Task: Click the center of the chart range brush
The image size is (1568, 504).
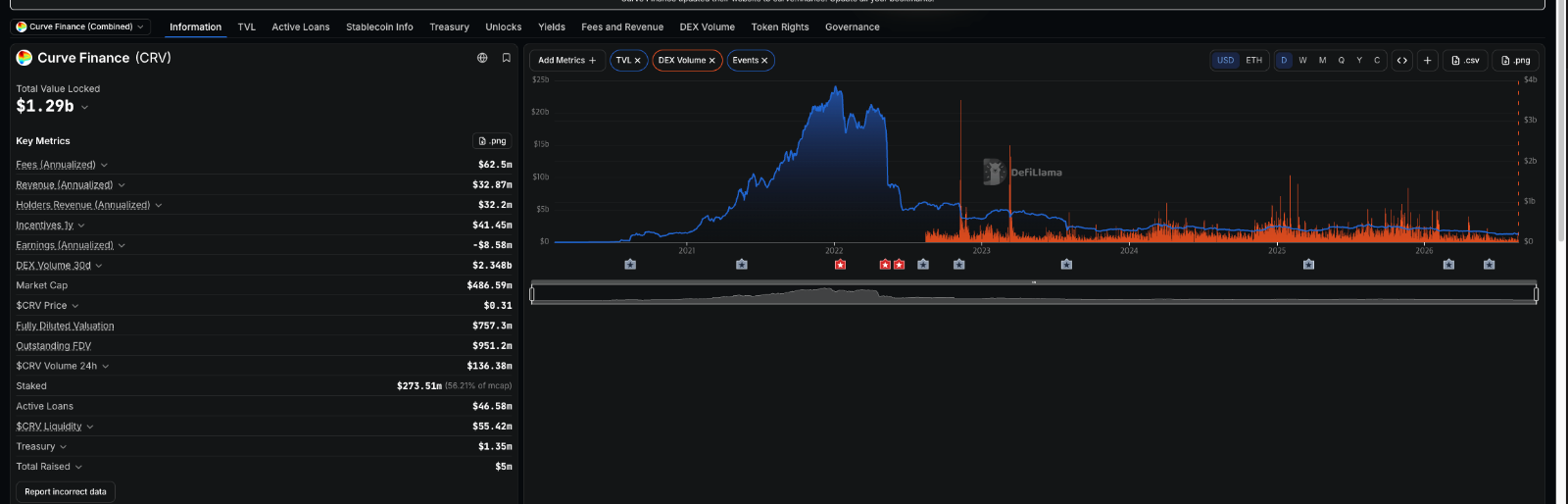Action: tap(1034, 293)
